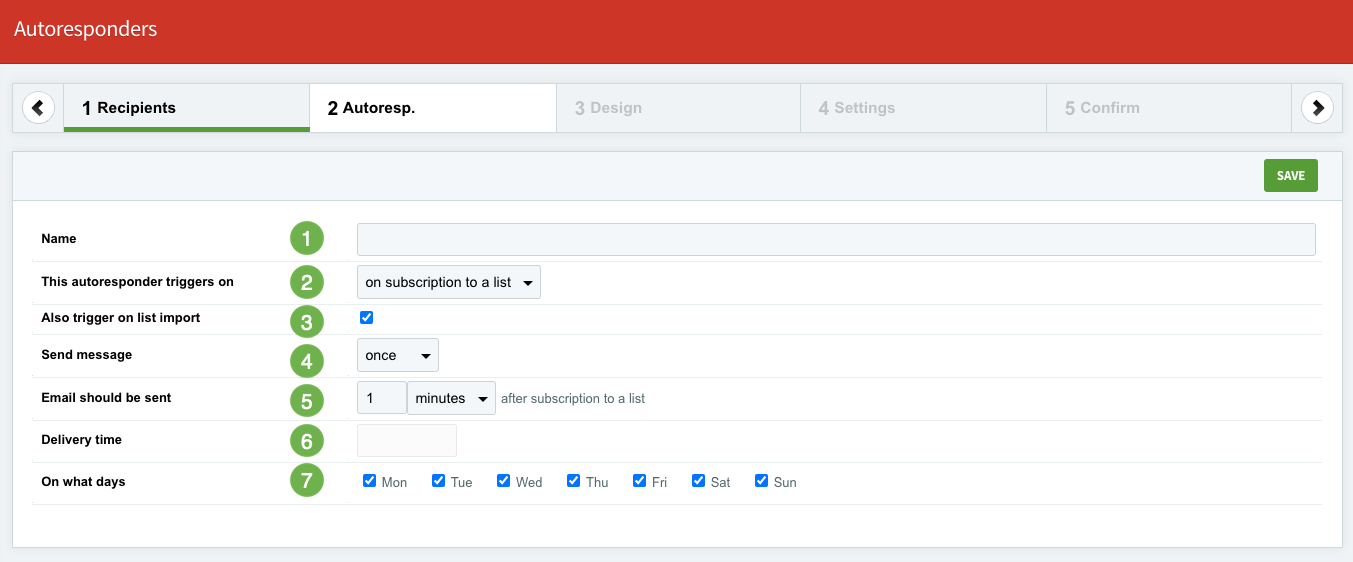The height and width of the screenshot is (562, 1353).
Task: Go to previous step with left arrow
Action: click(x=38, y=107)
